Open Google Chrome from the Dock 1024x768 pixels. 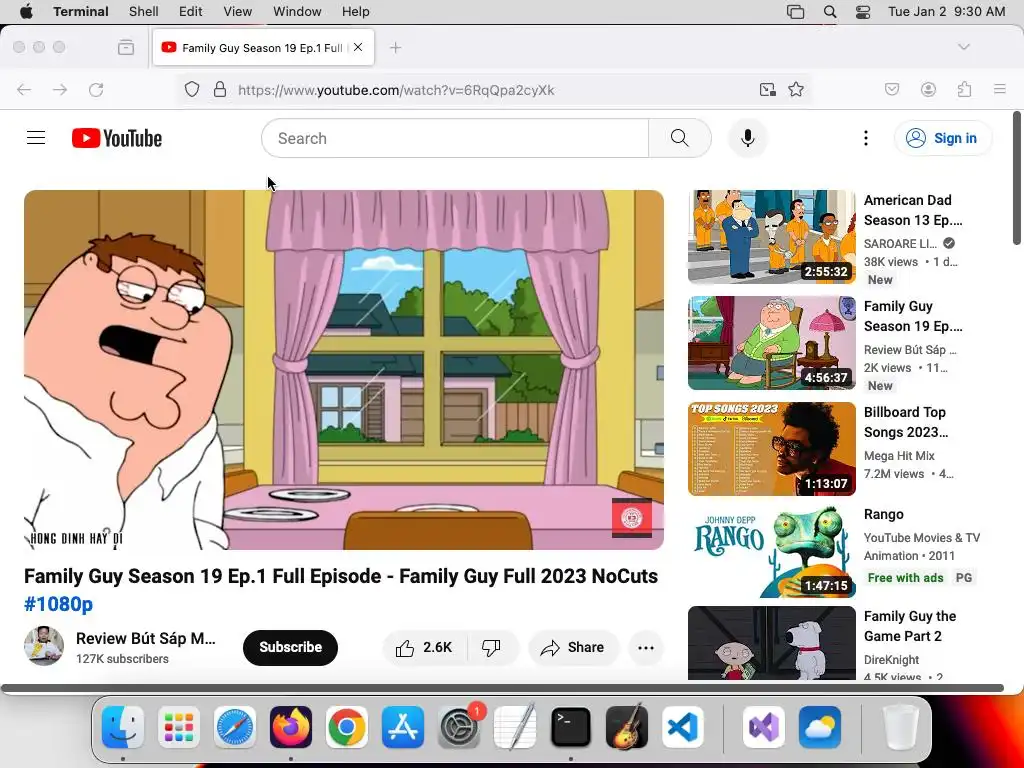click(x=347, y=727)
